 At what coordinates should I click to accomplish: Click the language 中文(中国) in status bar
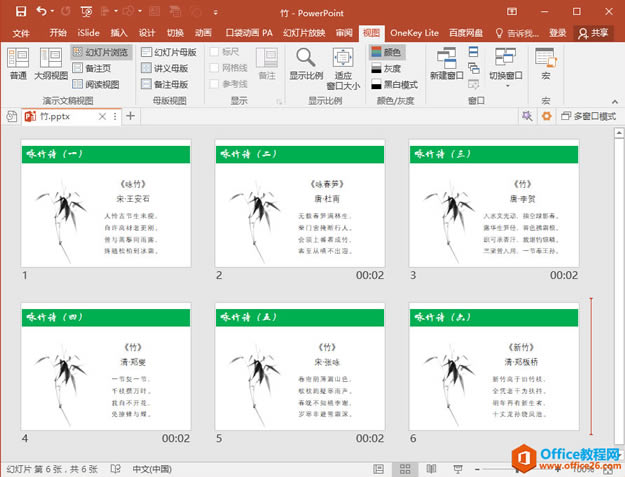152,469
